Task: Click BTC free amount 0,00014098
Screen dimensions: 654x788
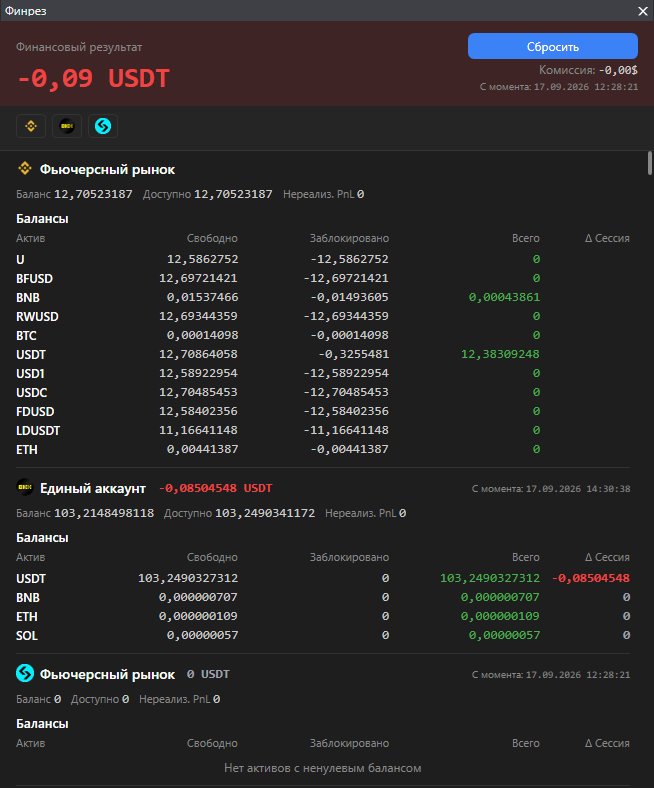Action: [x=203, y=335]
